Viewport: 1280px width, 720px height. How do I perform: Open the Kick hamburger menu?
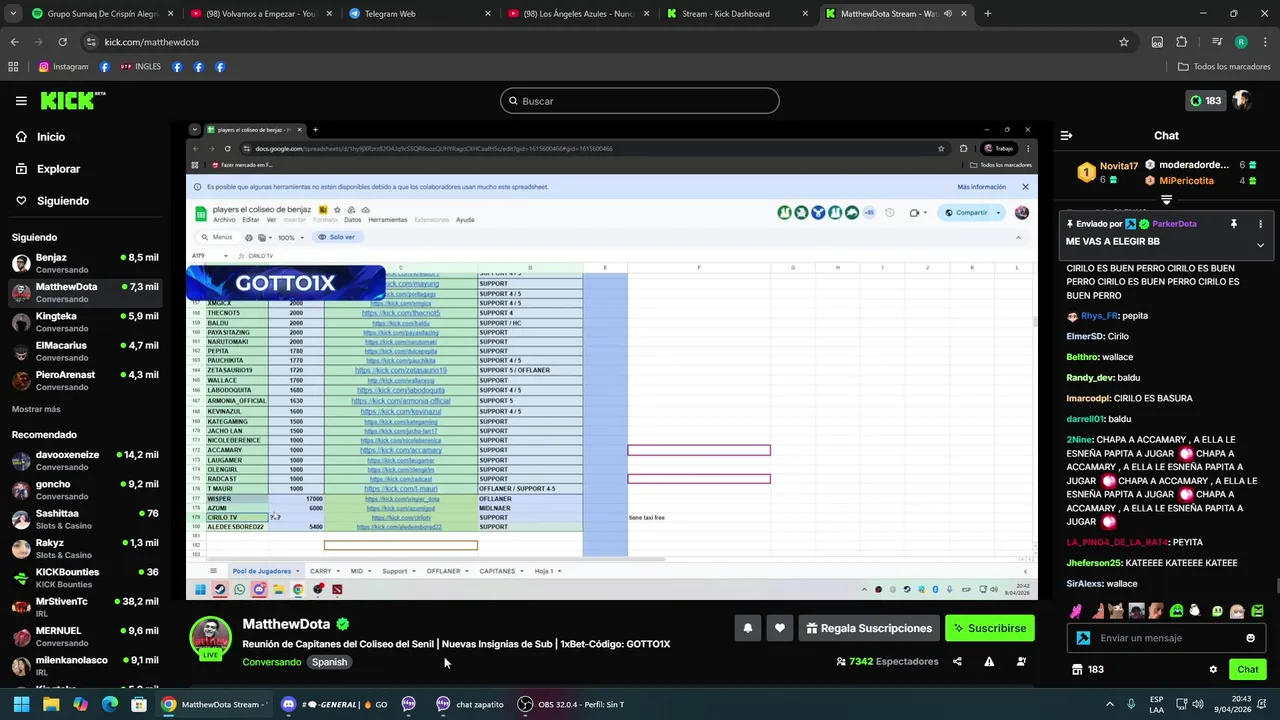[x=21, y=101]
